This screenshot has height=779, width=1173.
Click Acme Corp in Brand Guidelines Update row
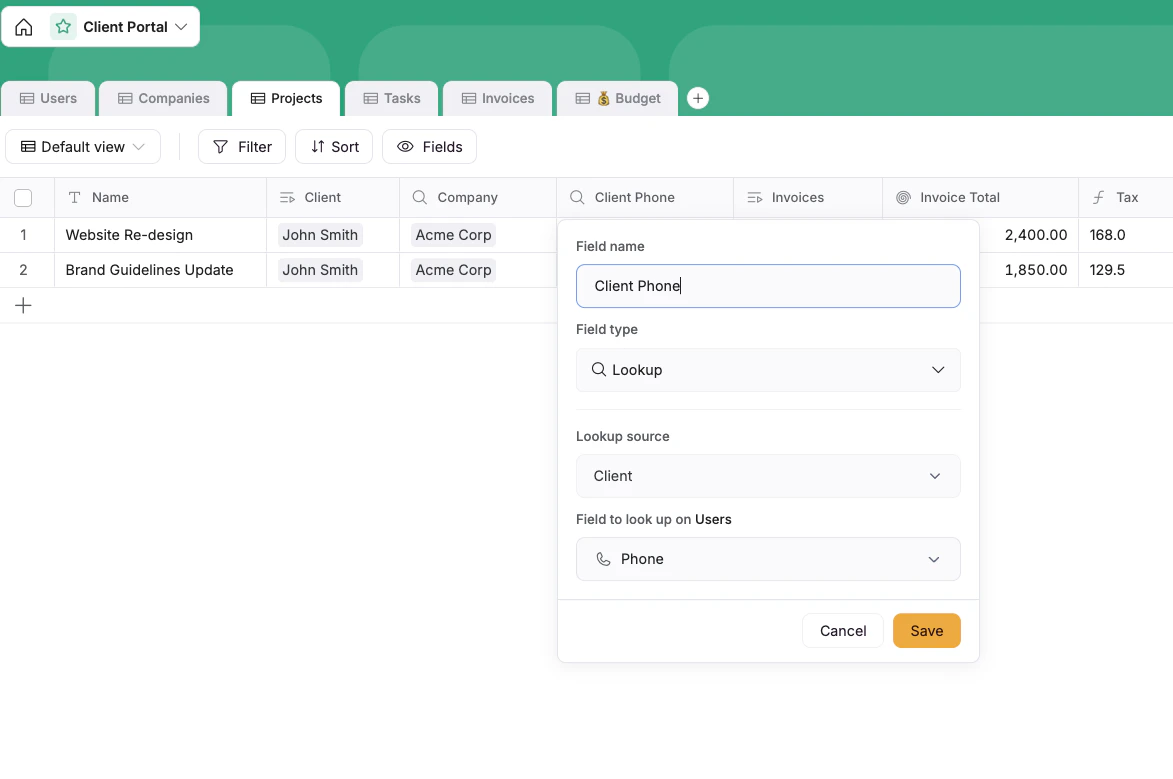(453, 270)
